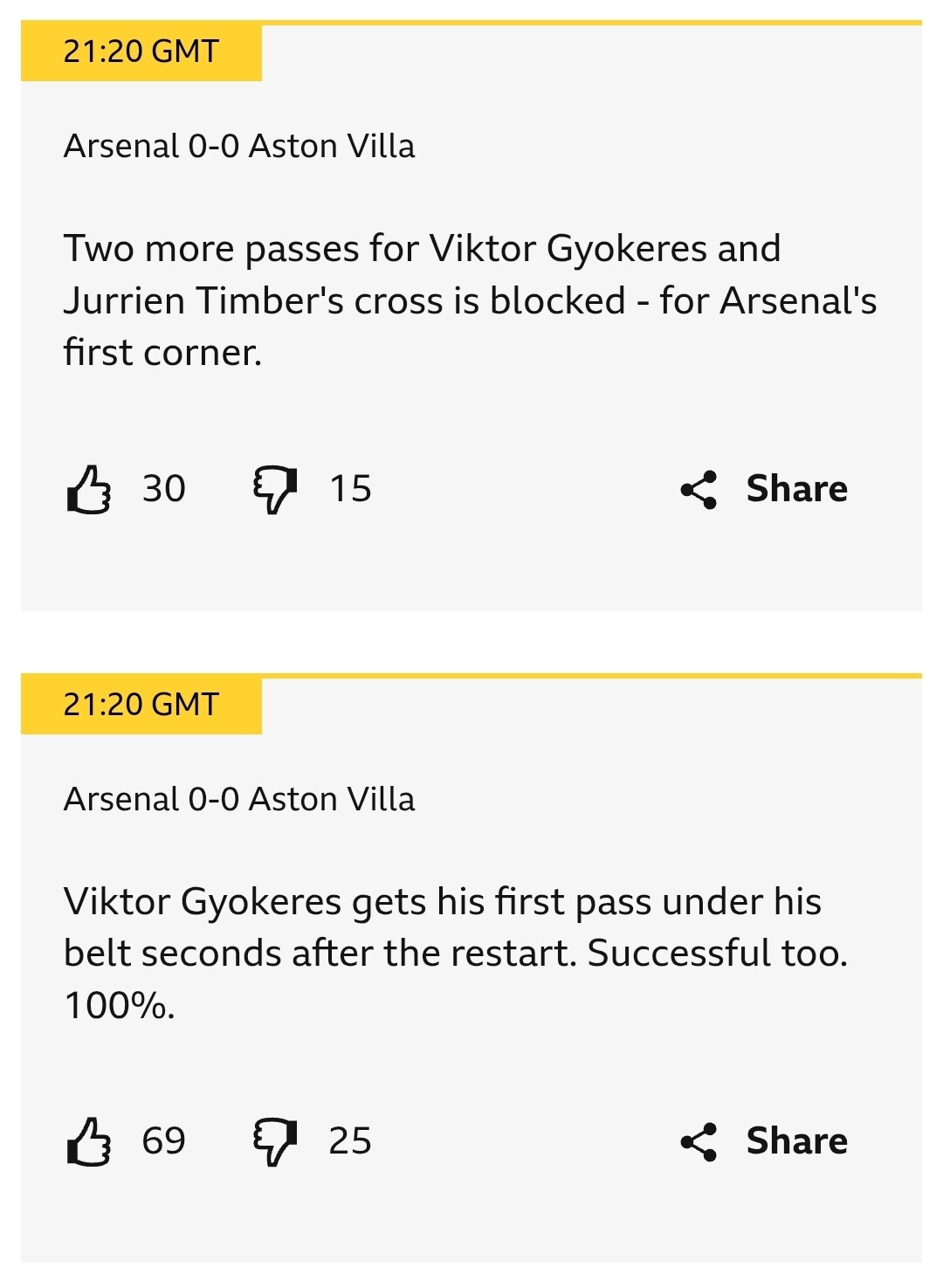The width and height of the screenshot is (943, 1288).
Task: Click the like count of 30
Action: tap(164, 489)
